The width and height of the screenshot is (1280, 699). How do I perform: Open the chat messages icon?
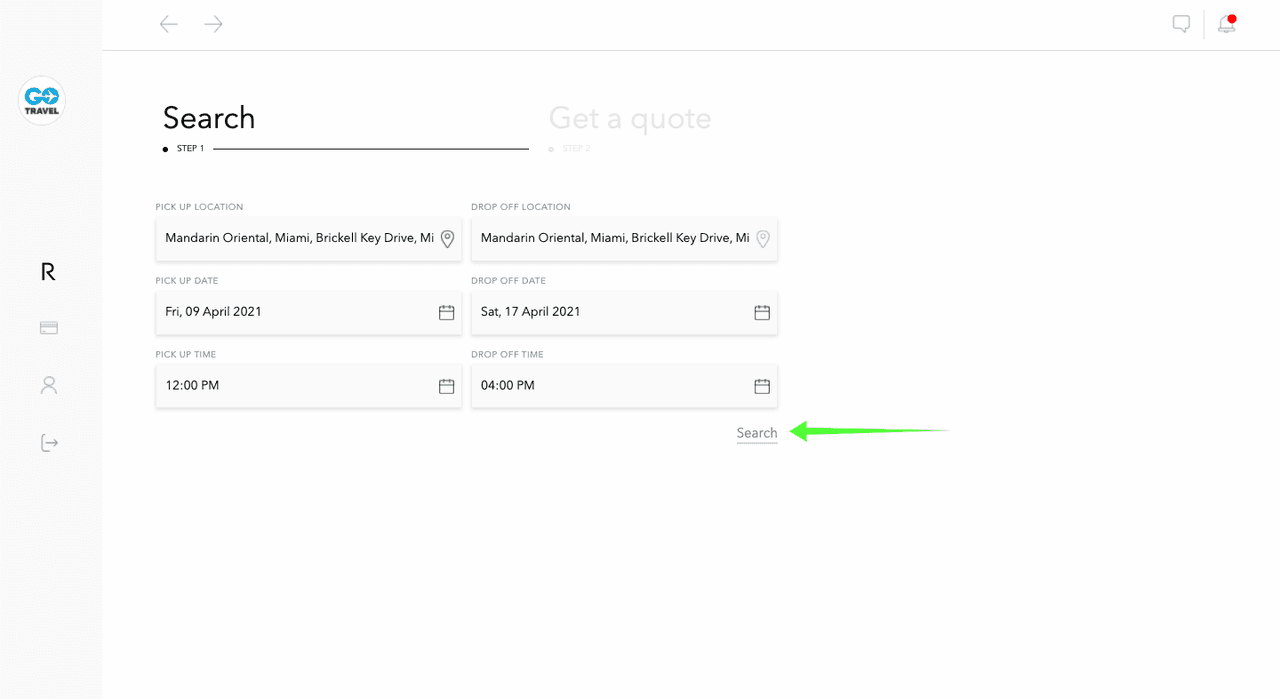1181,24
